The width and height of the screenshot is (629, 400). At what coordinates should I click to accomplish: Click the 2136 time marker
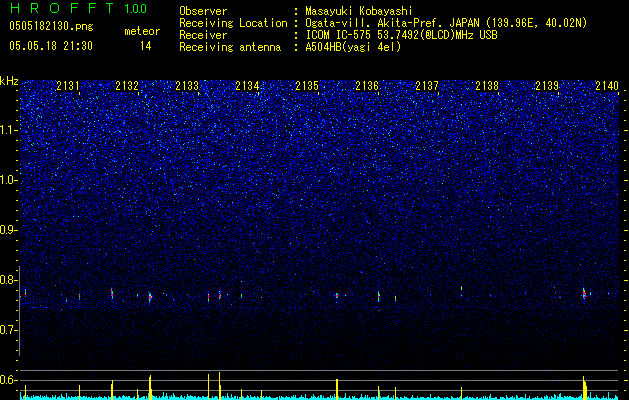(367, 85)
